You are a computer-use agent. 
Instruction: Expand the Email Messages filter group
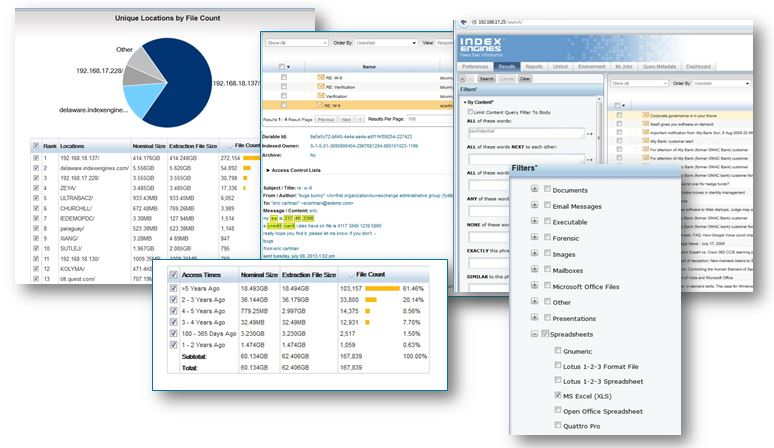point(534,205)
